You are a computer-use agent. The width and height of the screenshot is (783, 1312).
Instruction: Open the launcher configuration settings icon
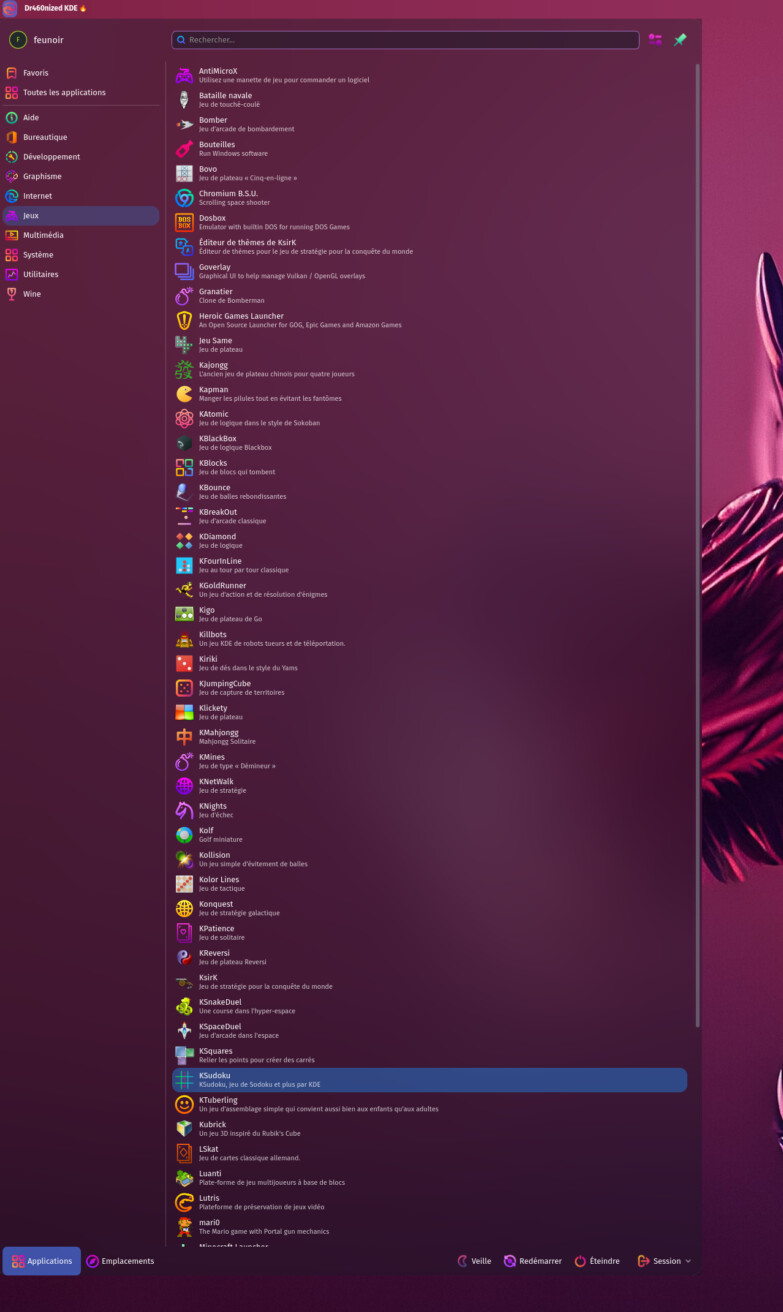click(655, 40)
